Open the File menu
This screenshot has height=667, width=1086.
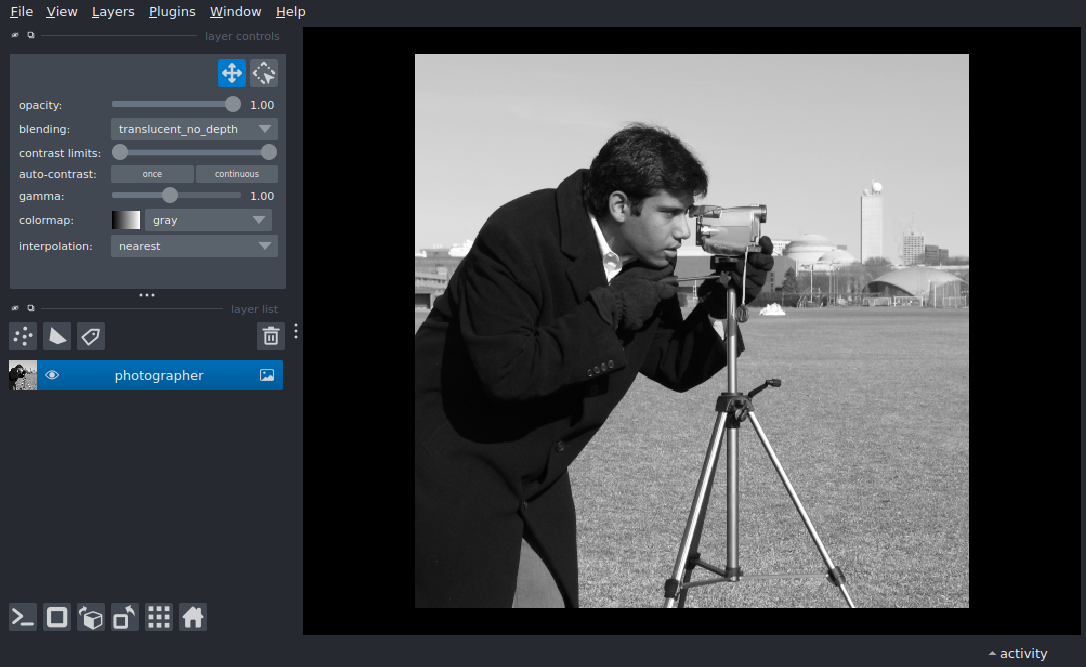pyautogui.click(x=21, y=12)
